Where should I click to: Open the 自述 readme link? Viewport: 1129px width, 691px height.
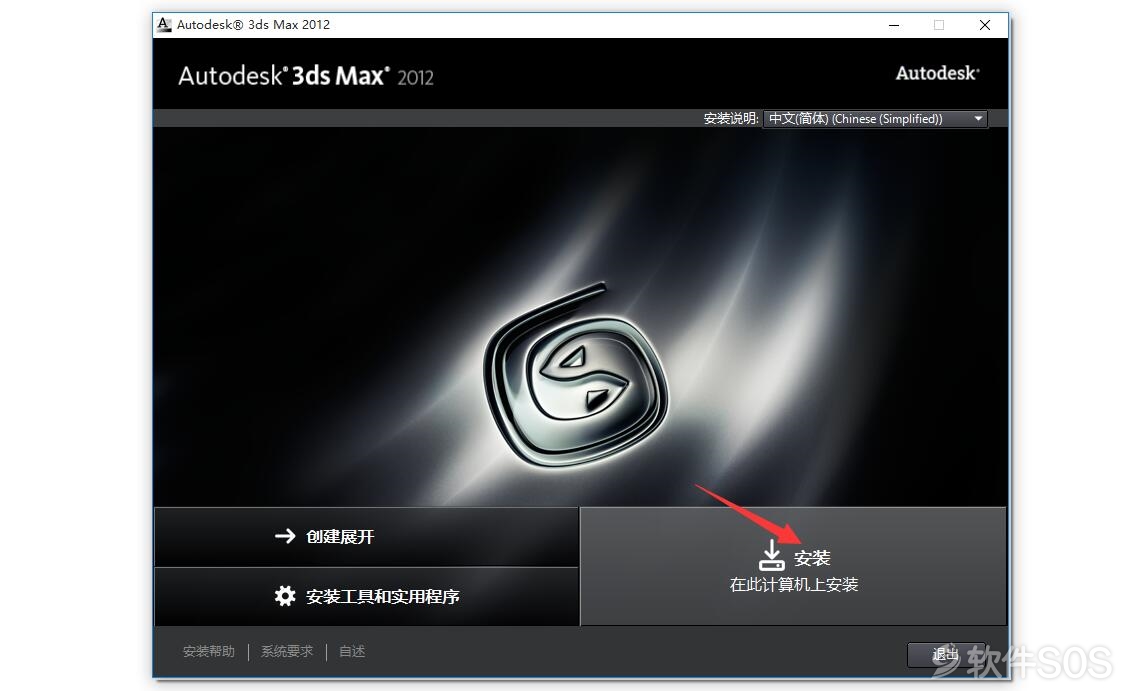[x=352, y=651]
